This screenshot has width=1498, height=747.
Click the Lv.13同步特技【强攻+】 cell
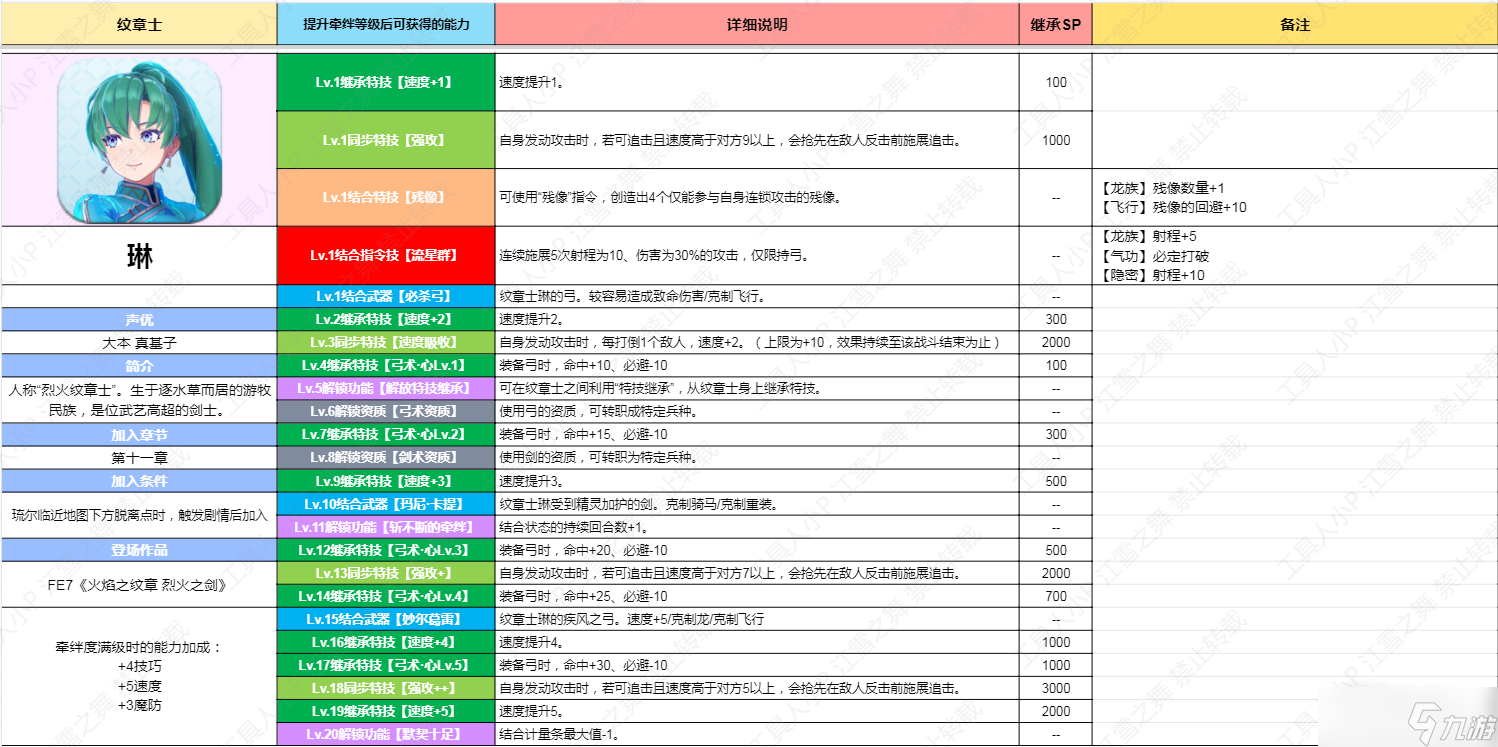pyautogui.click(x=386, y=573)
